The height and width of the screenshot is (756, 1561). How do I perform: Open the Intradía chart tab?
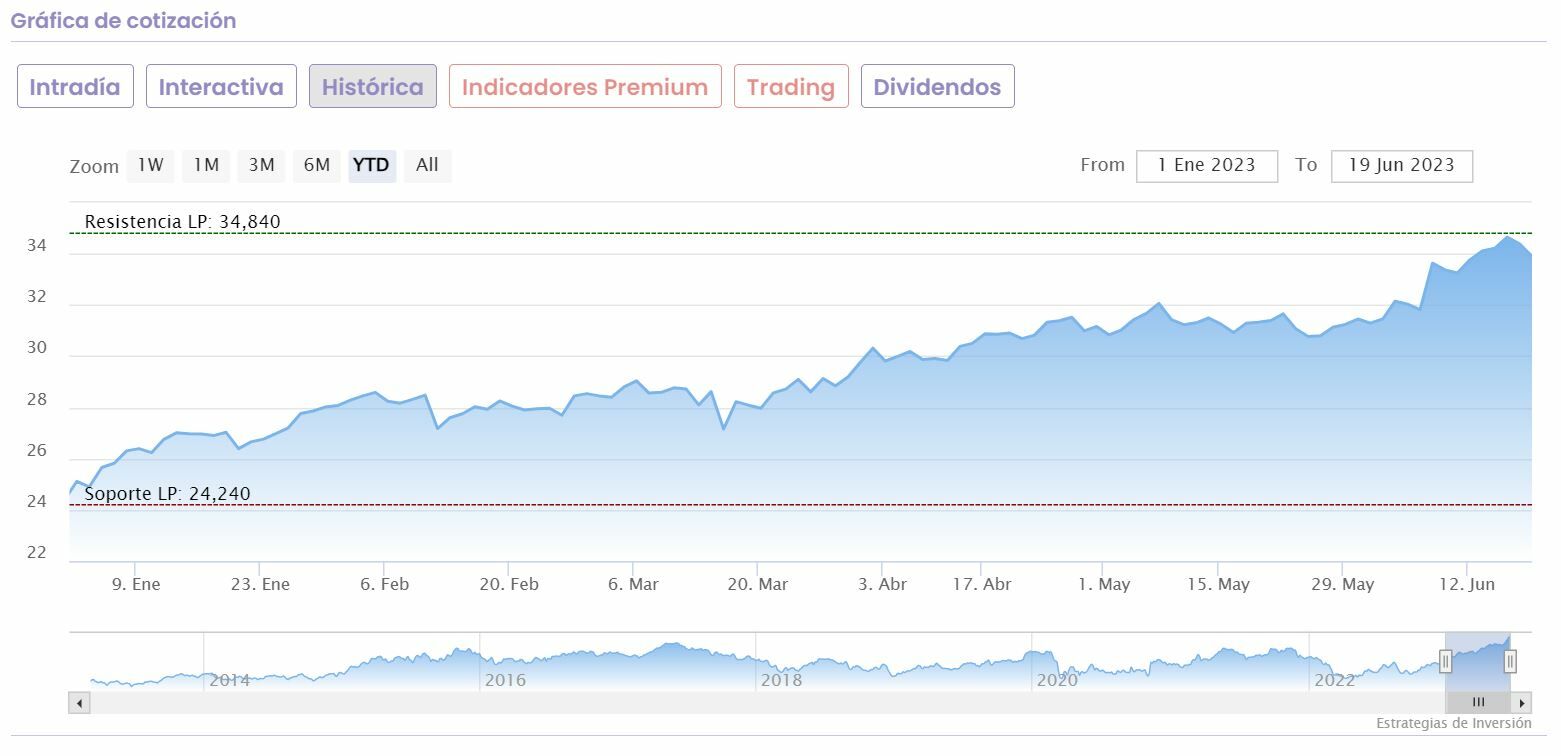click(x=75, y=87)
